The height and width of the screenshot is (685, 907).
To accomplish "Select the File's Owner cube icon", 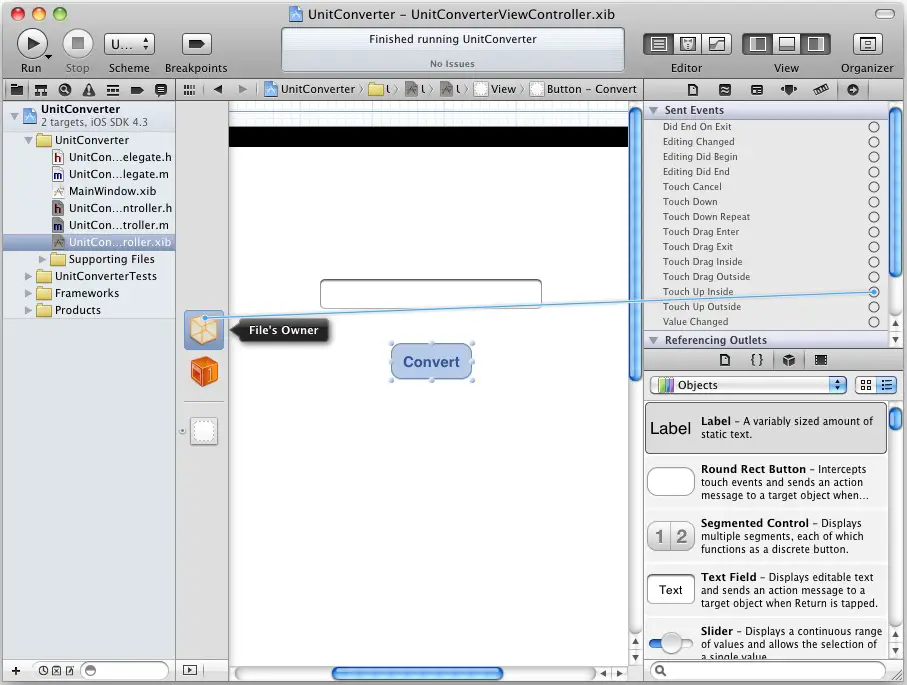I will point(204,329).
